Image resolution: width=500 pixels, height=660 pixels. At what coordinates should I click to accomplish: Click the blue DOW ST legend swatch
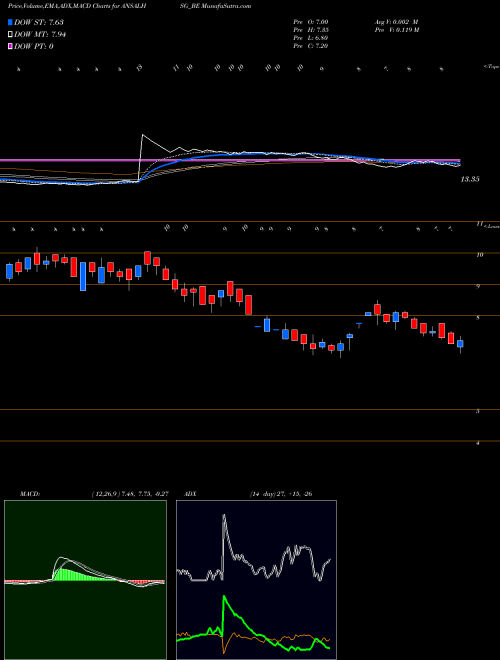[x=10, y=22]
